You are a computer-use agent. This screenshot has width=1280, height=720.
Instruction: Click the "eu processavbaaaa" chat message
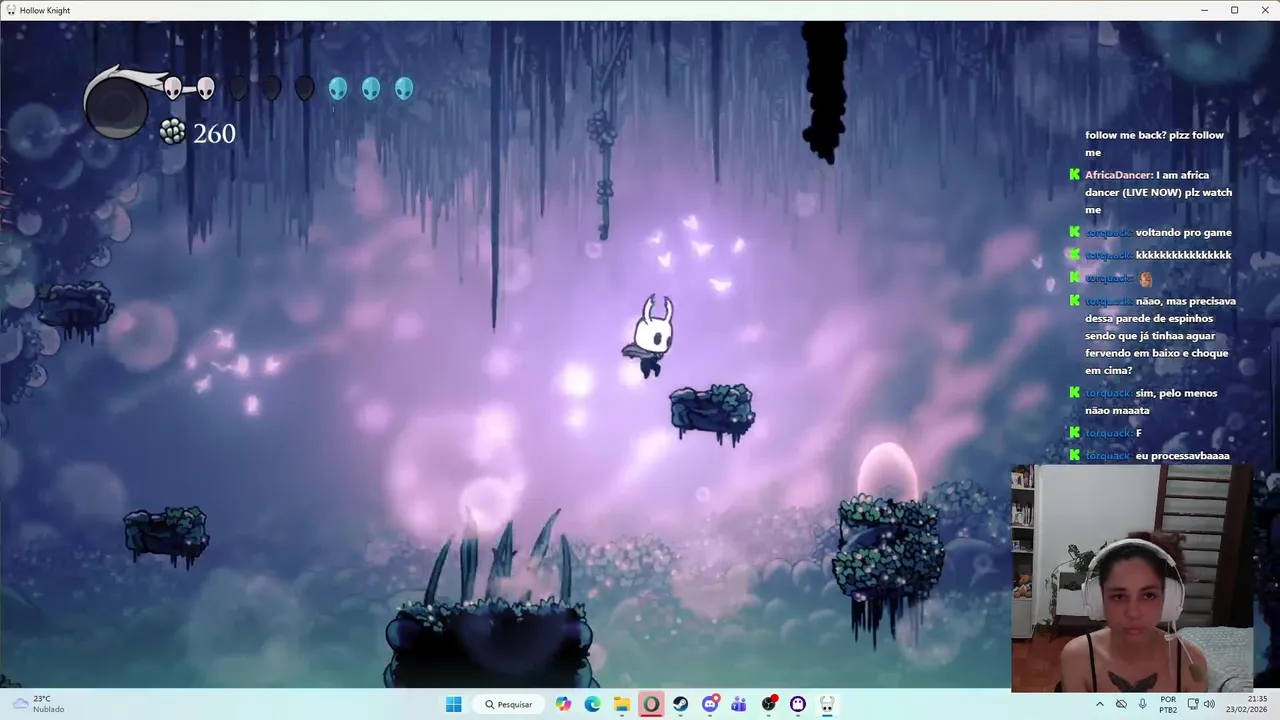tap(1182, 456)
